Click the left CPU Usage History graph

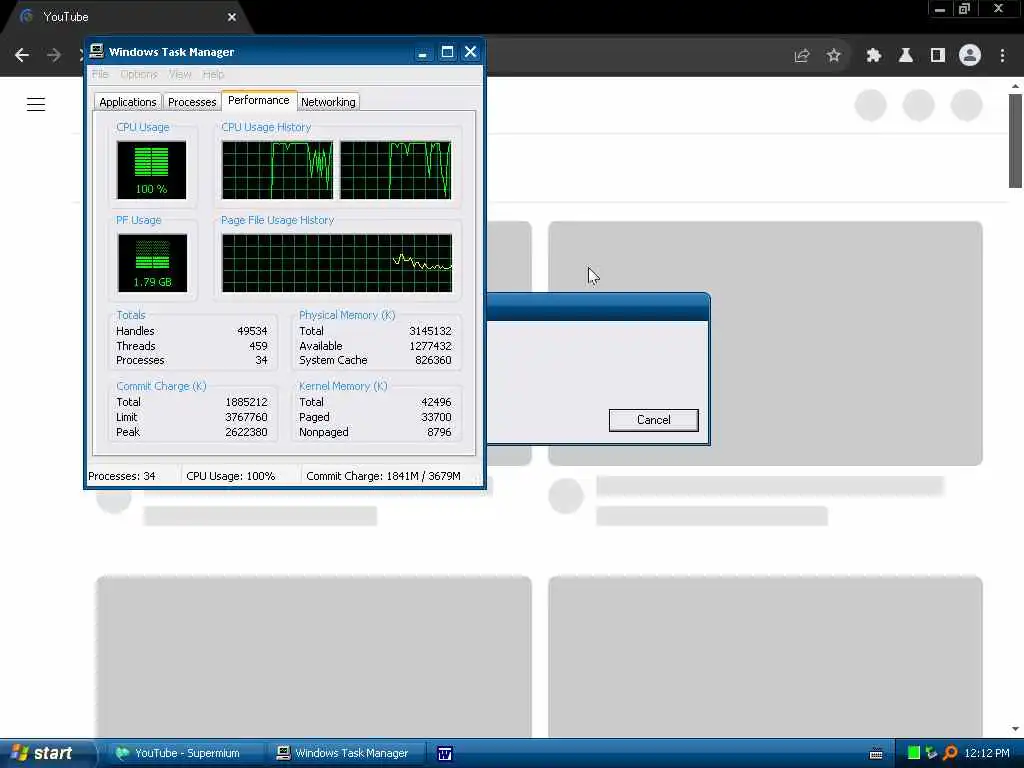pyautogui.click(x=278, y=170)
